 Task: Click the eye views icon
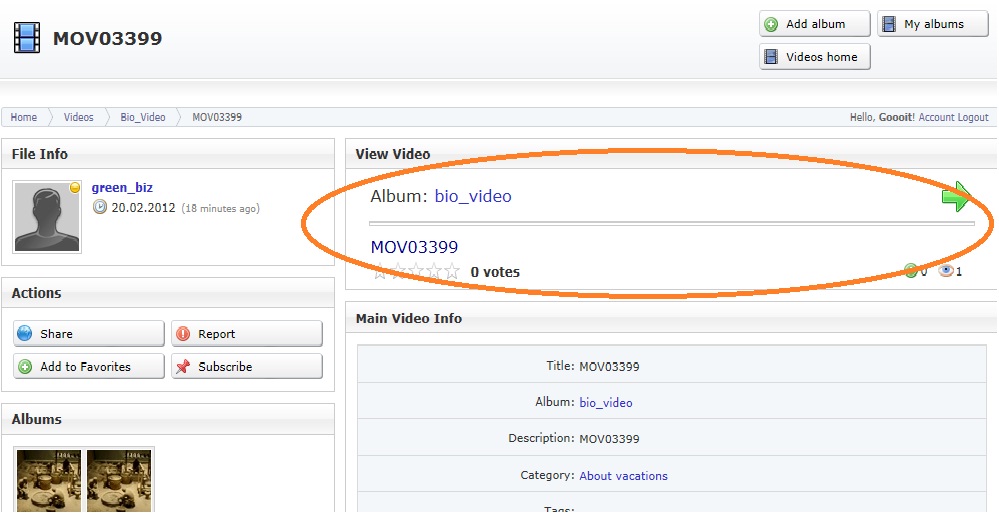coord(945,271)
